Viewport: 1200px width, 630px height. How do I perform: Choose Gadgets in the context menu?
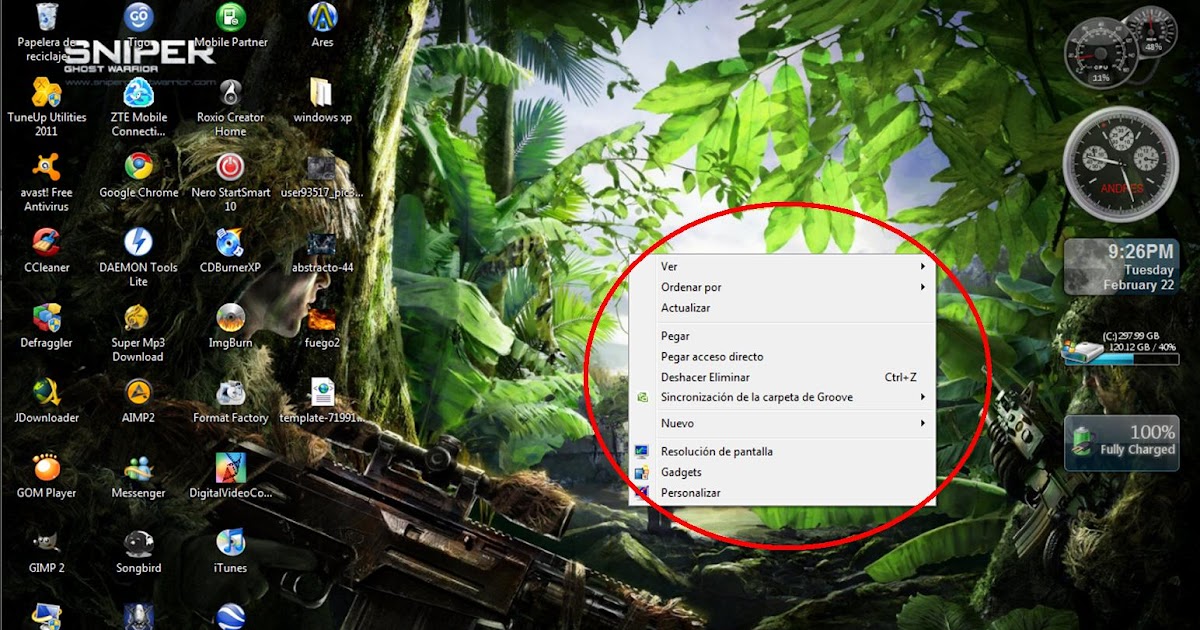coord(782,472)
